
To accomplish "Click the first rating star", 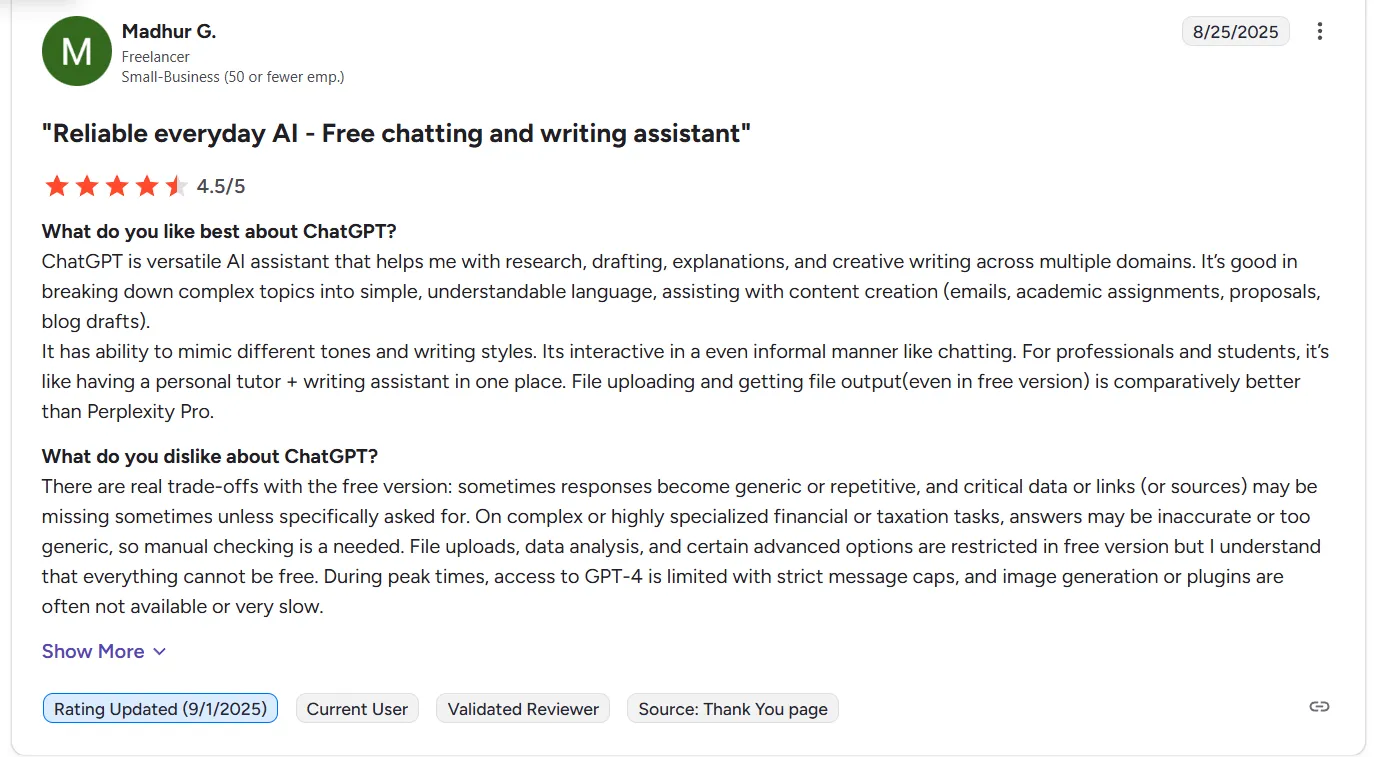I will 57,186.
